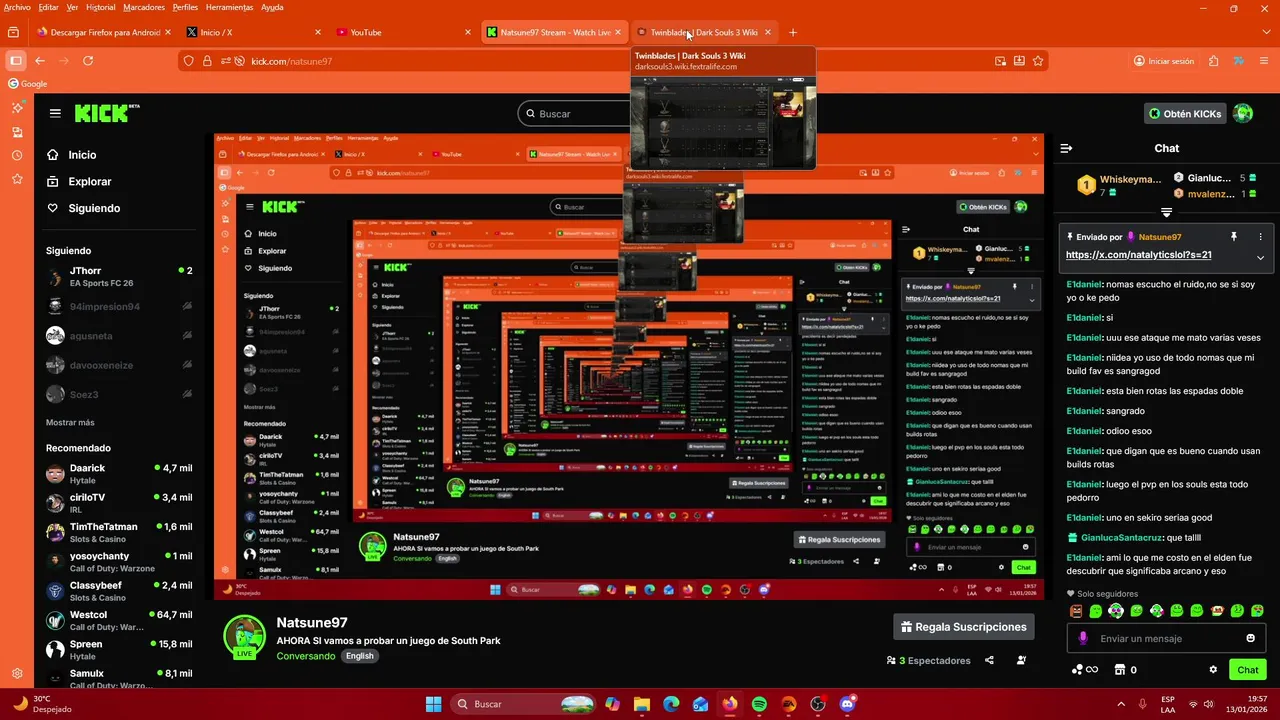Open the Herramientas menu
The width and height of the screenshot is (1280, 720).
(x=229, y=7)
